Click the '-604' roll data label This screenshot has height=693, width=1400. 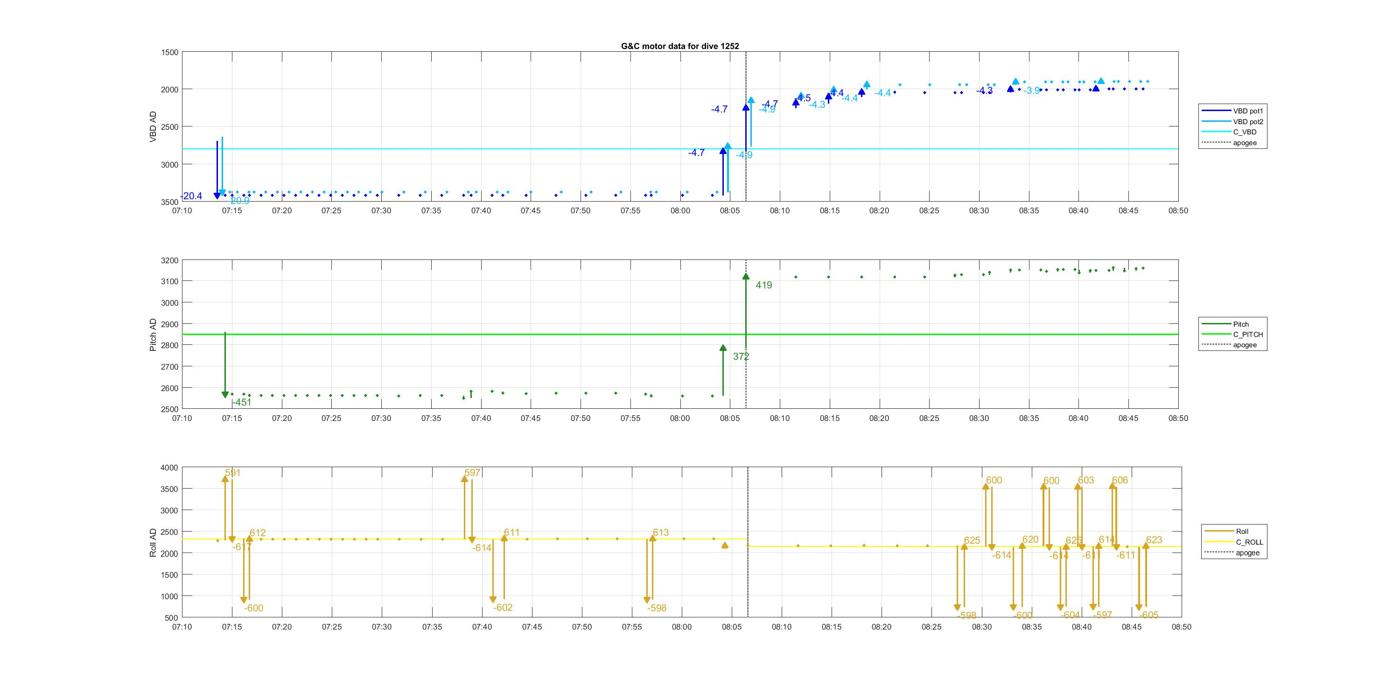point(1071,615)
